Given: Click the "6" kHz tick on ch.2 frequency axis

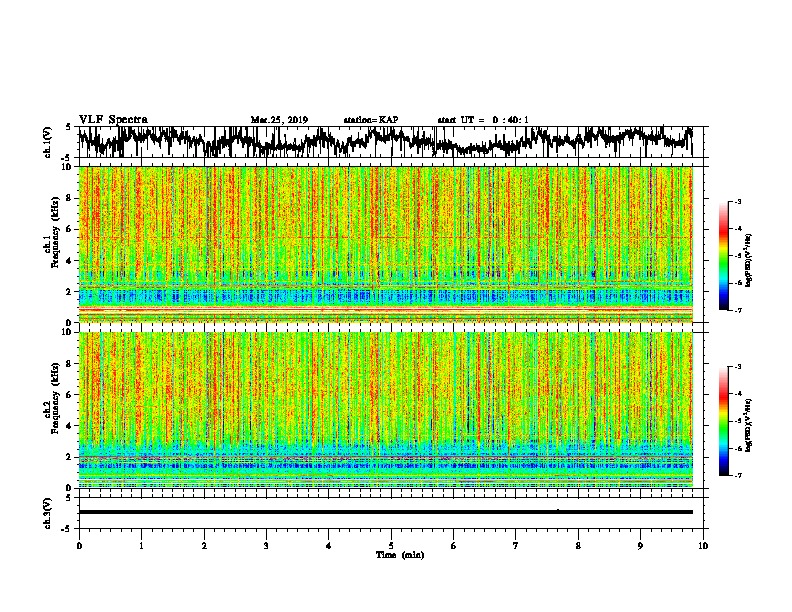Looking at the screenshot, I should tap(69, 395).
